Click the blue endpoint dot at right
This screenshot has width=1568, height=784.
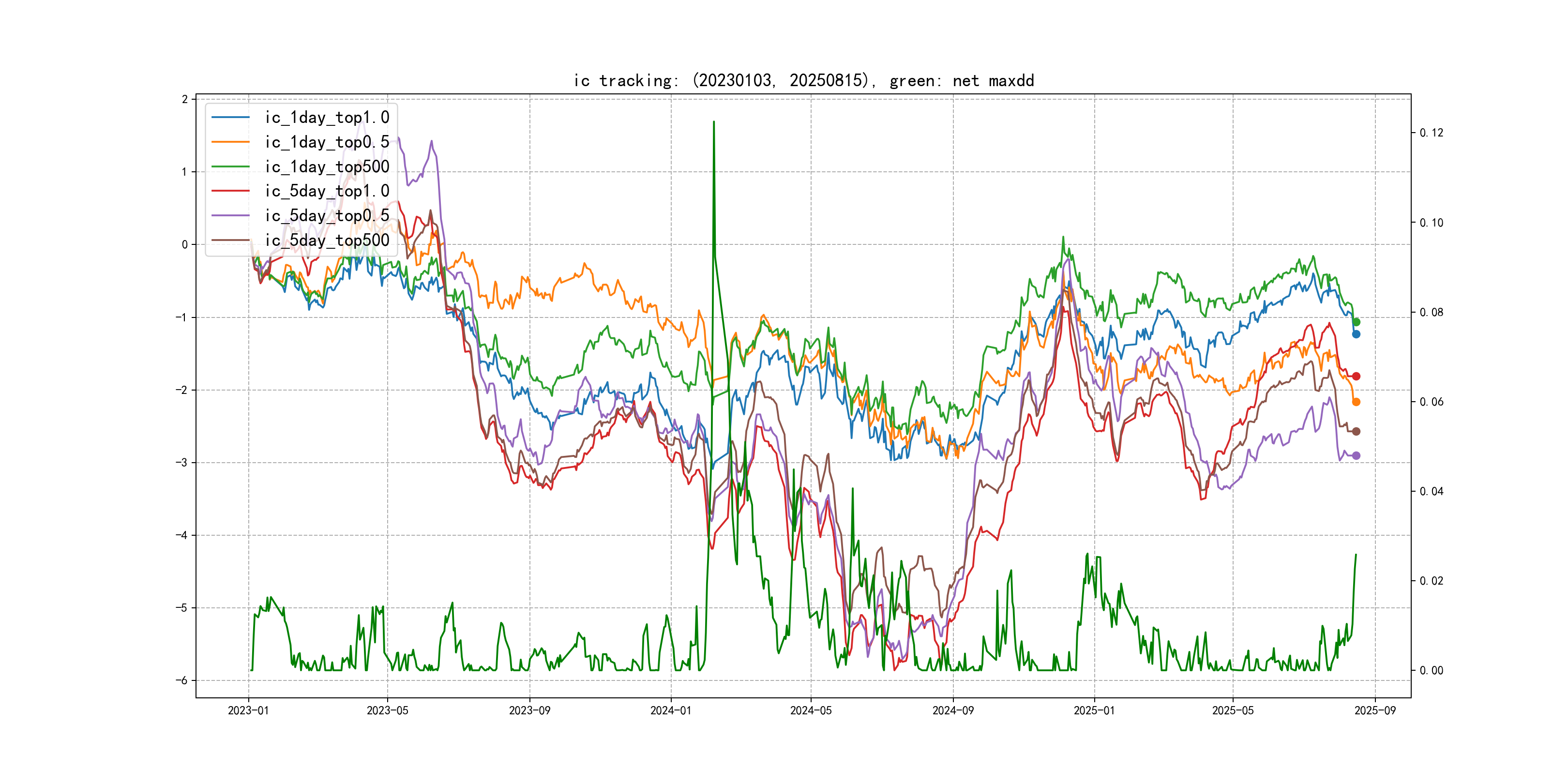tap(1356, 334)
